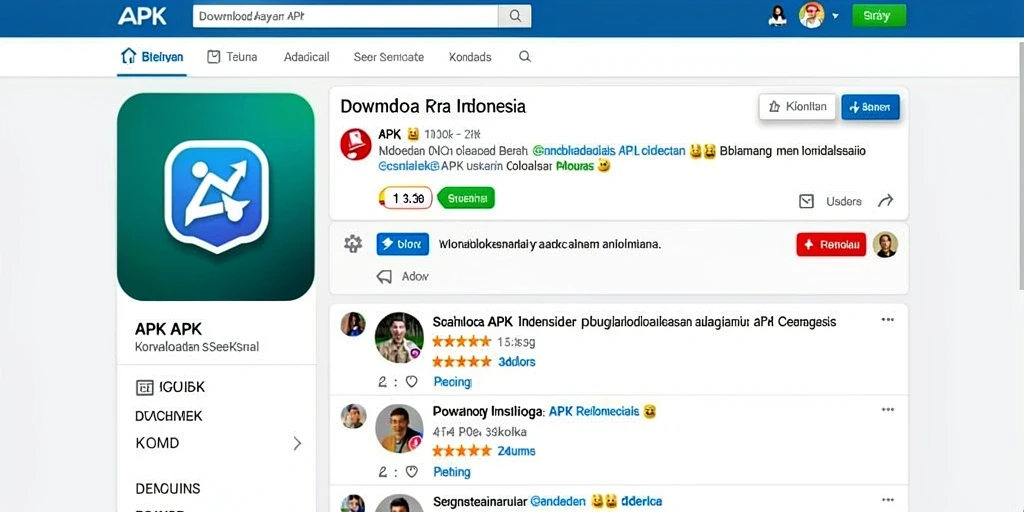Click the APK Reilomecials link
Screen dimensions: 1024x512
594,411
